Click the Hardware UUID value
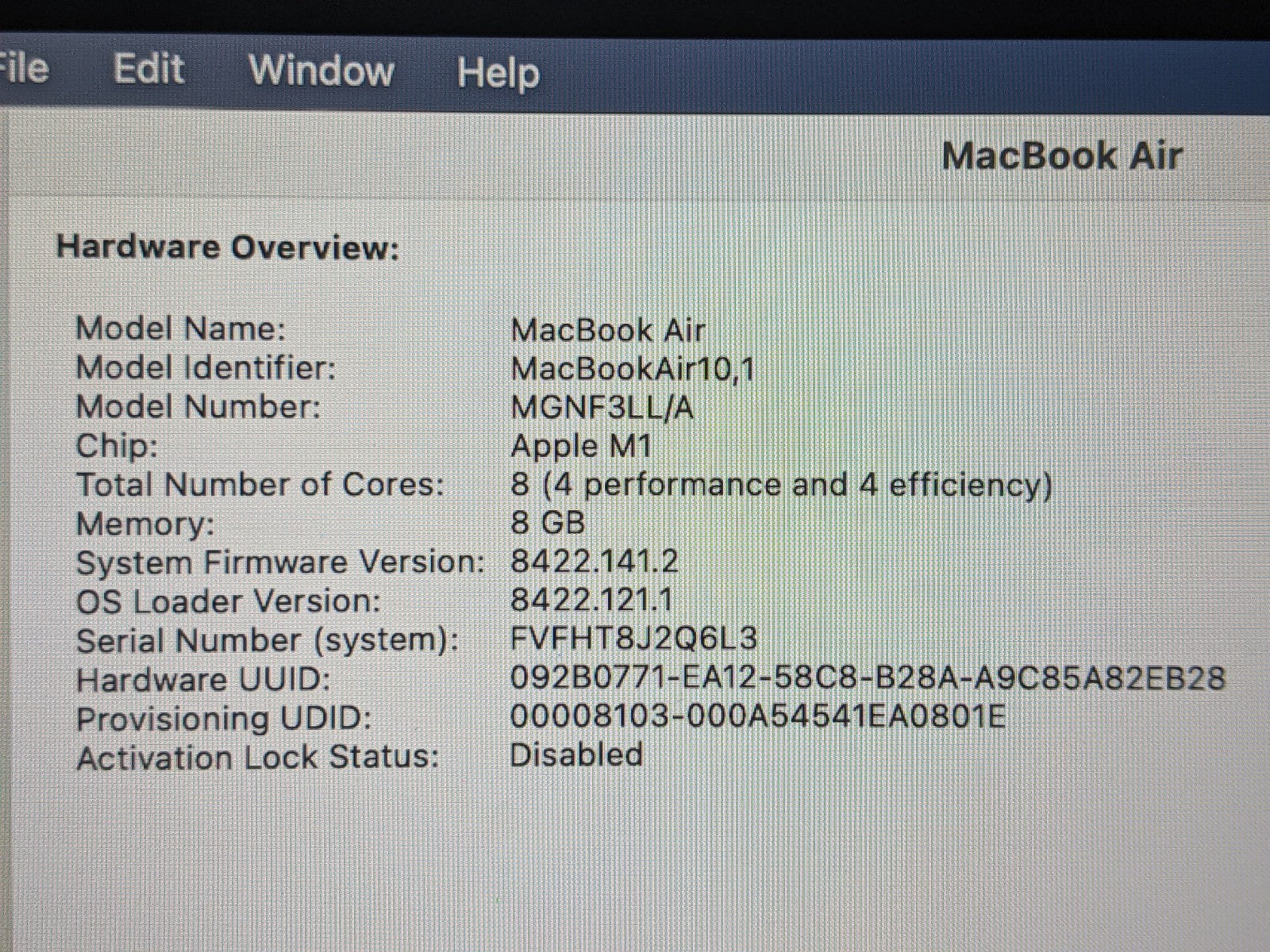The image size is (1270, 952). [867, 678]
